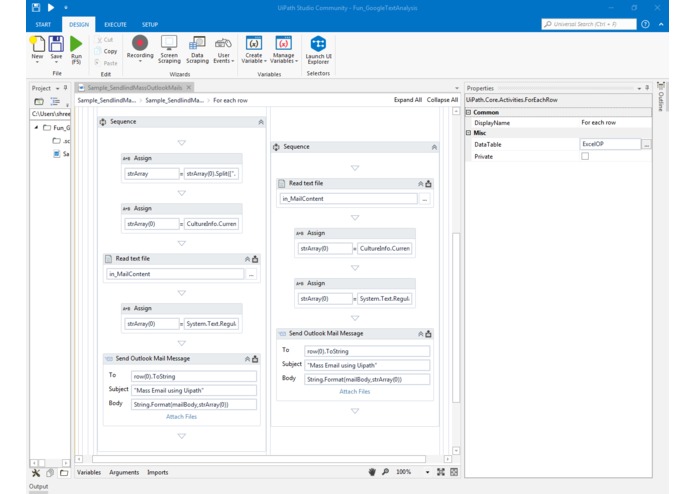The height and width of the screenshot is (494, 695).
Task: Activate the pan hand tool
Action: click(372, 472)
